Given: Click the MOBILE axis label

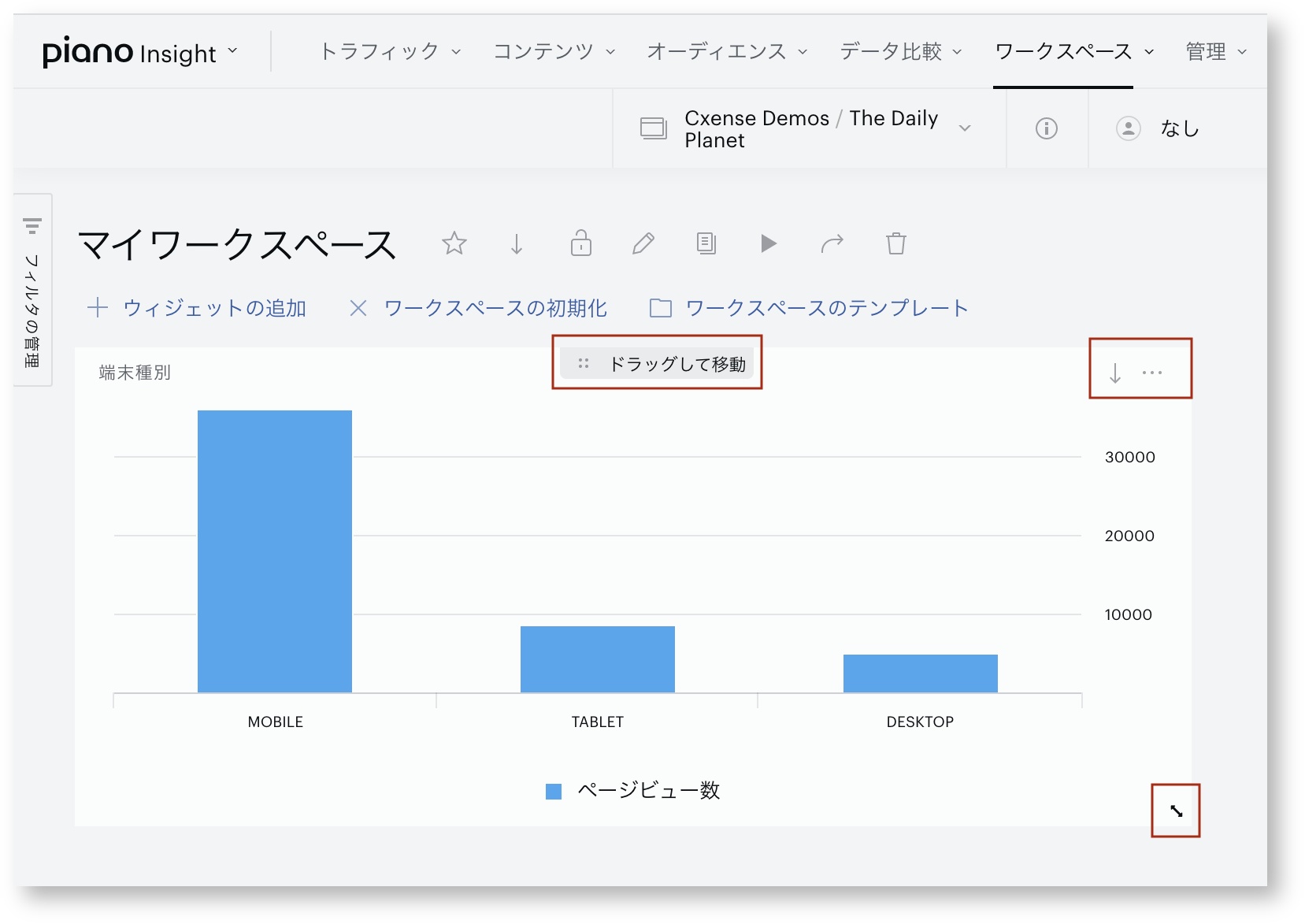Looking at the screenshot, I should pyautogui.click(x=276, y=722).
